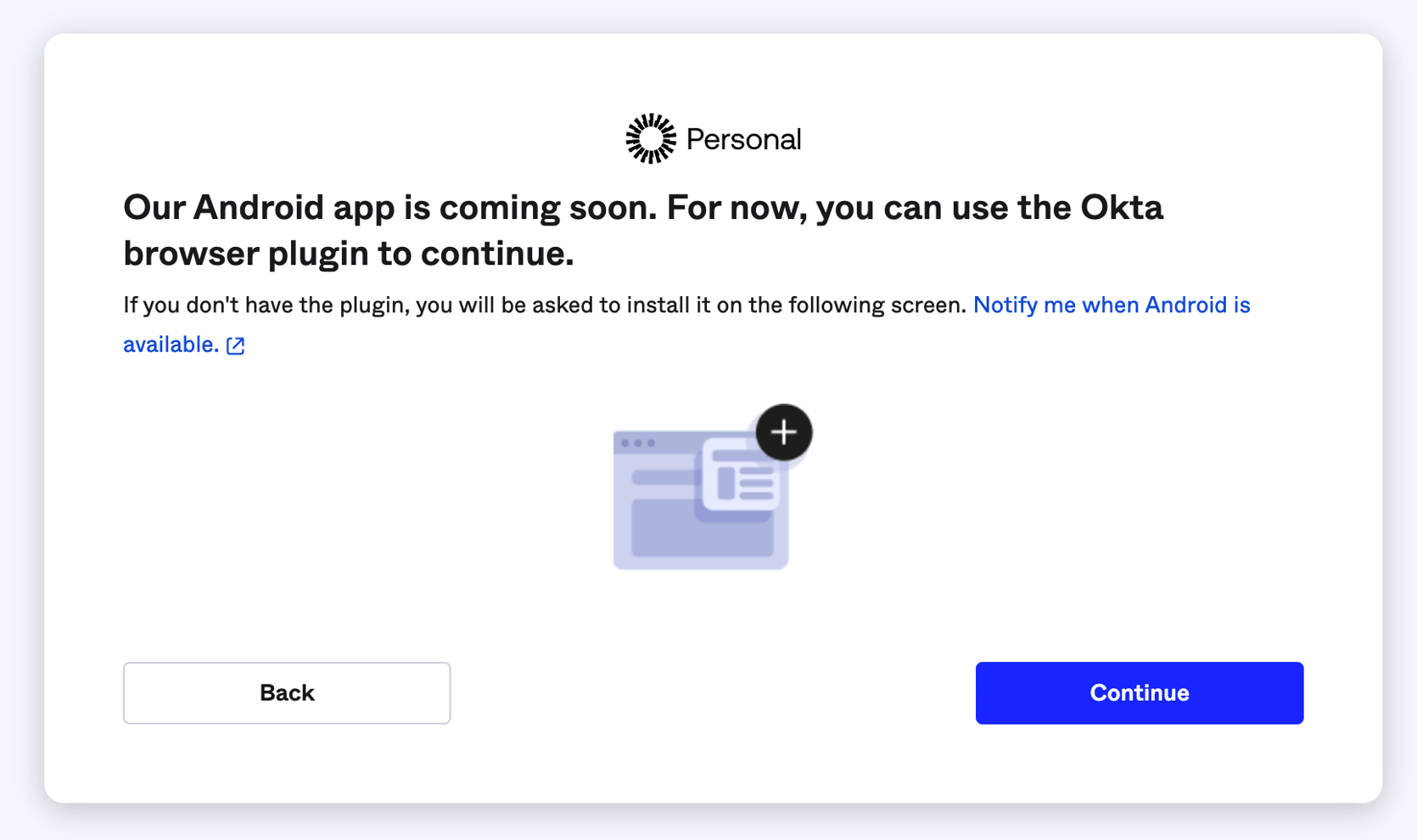This screenshot has height=840, width=1417.
Task: Click the word 'available.' in the blue link
Action: point(170,344)
